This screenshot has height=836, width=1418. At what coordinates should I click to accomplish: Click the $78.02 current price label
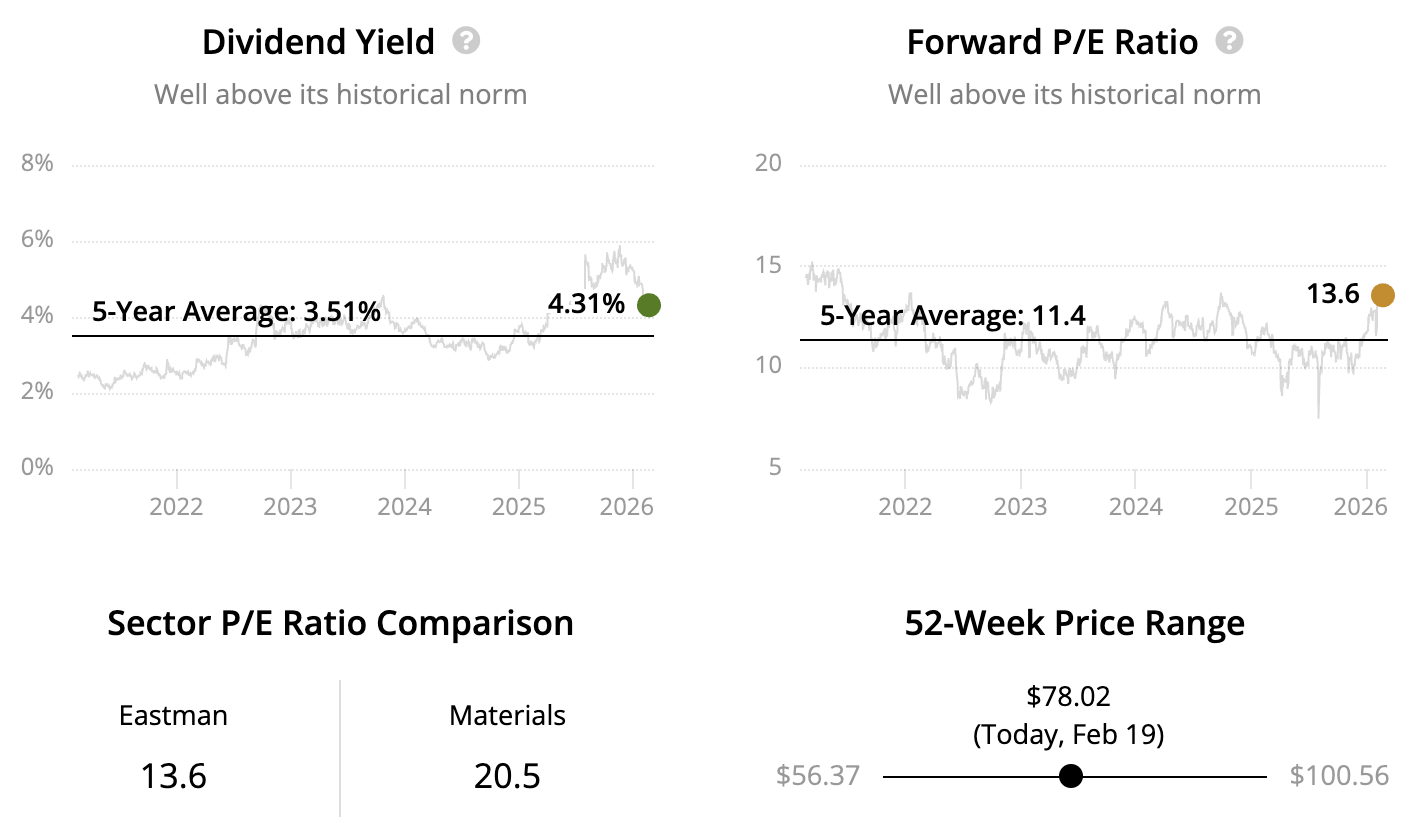1069,696
